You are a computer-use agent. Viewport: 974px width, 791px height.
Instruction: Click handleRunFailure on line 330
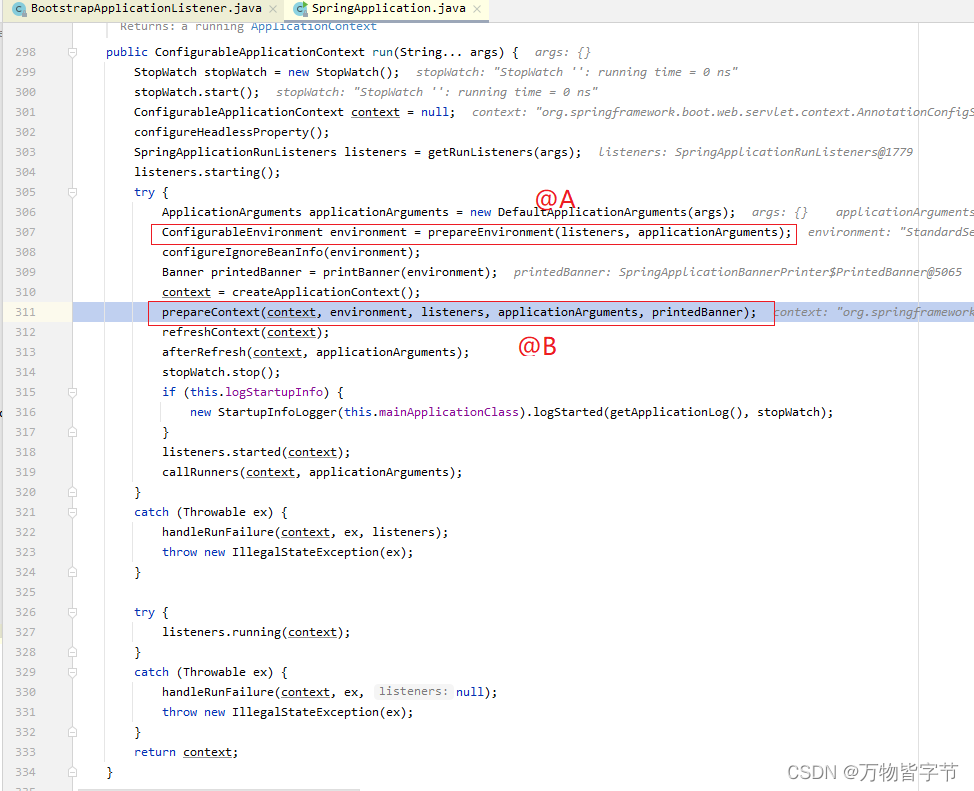coord(217,692)
